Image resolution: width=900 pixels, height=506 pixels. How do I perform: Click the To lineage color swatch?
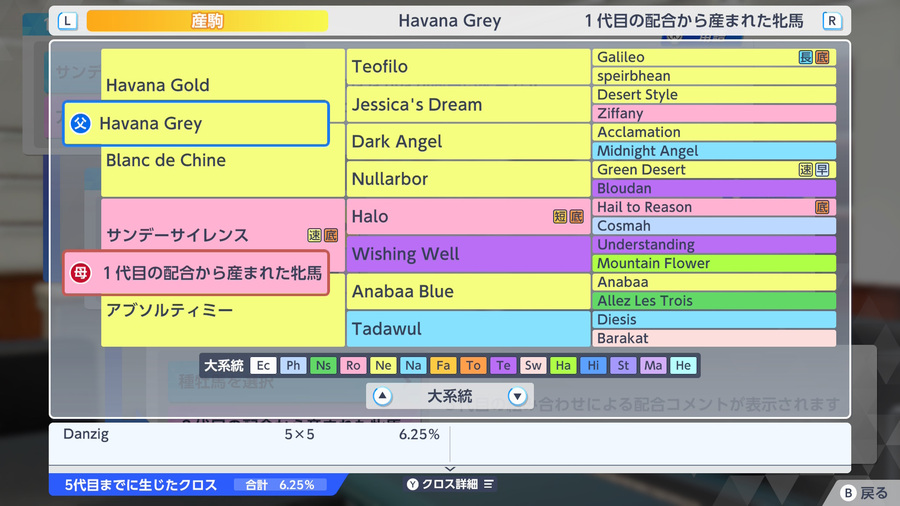pyautogui.click(x=473, y=365)
